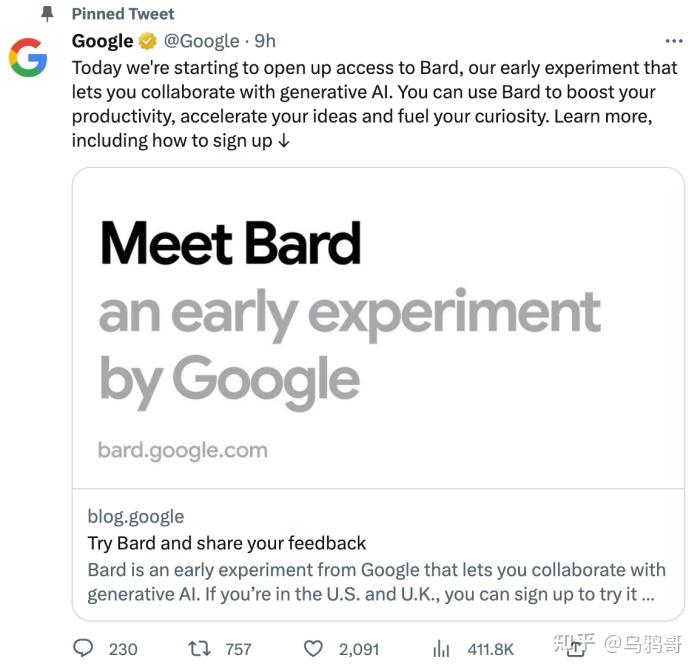Click the reply speech bubble icon

click(x=83, y=648)
